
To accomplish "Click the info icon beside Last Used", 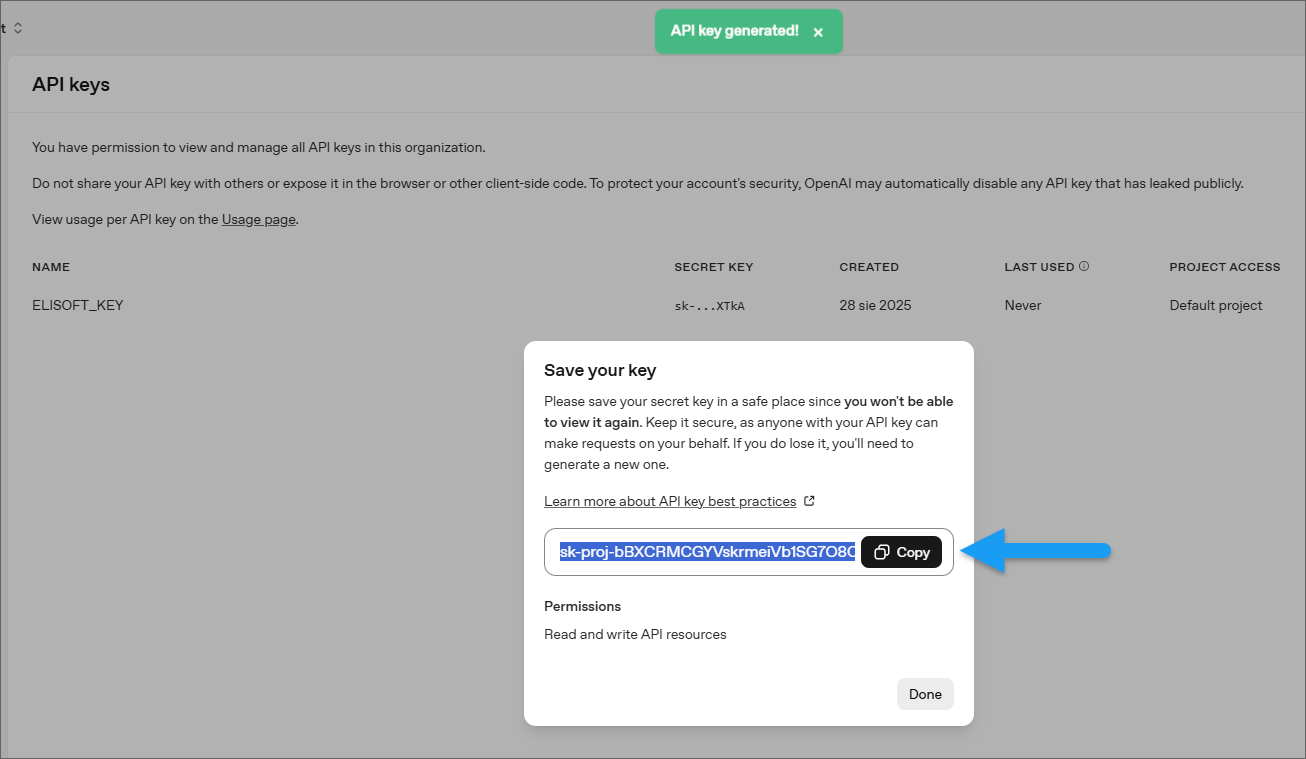I will [1084, 267].
